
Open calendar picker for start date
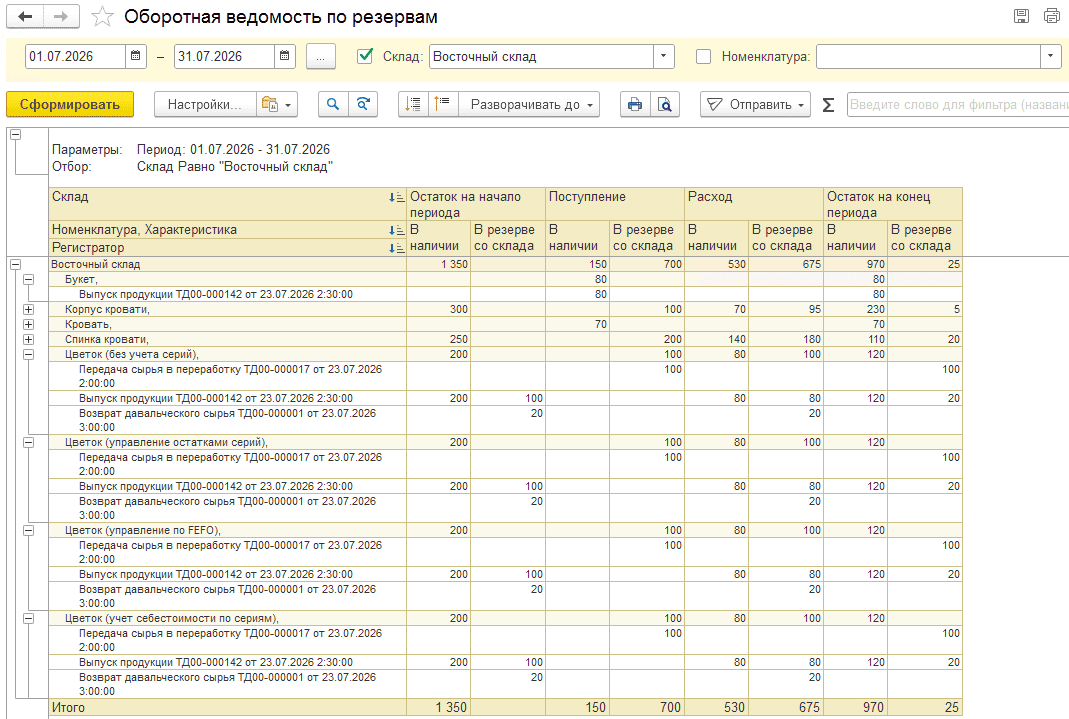(136, 56)
